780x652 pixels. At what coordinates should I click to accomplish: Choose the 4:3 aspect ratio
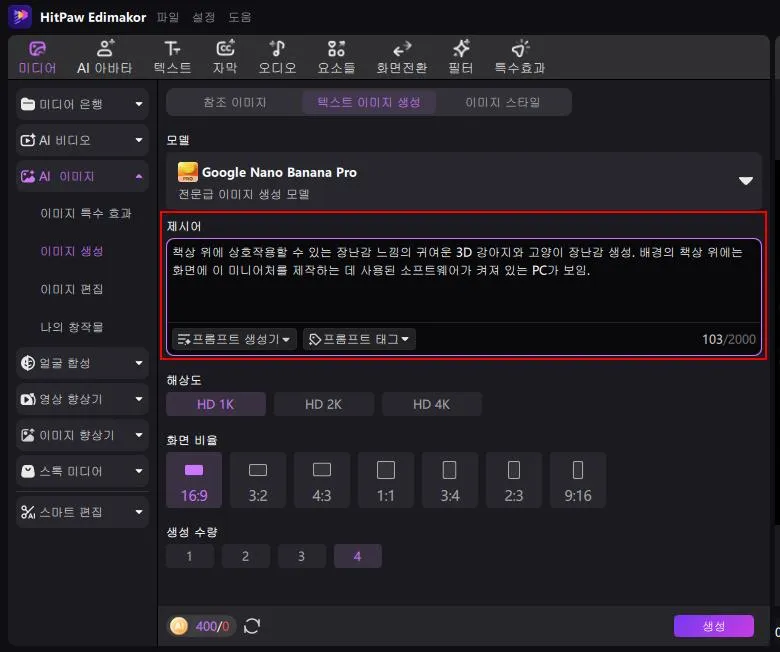[322, 480]
